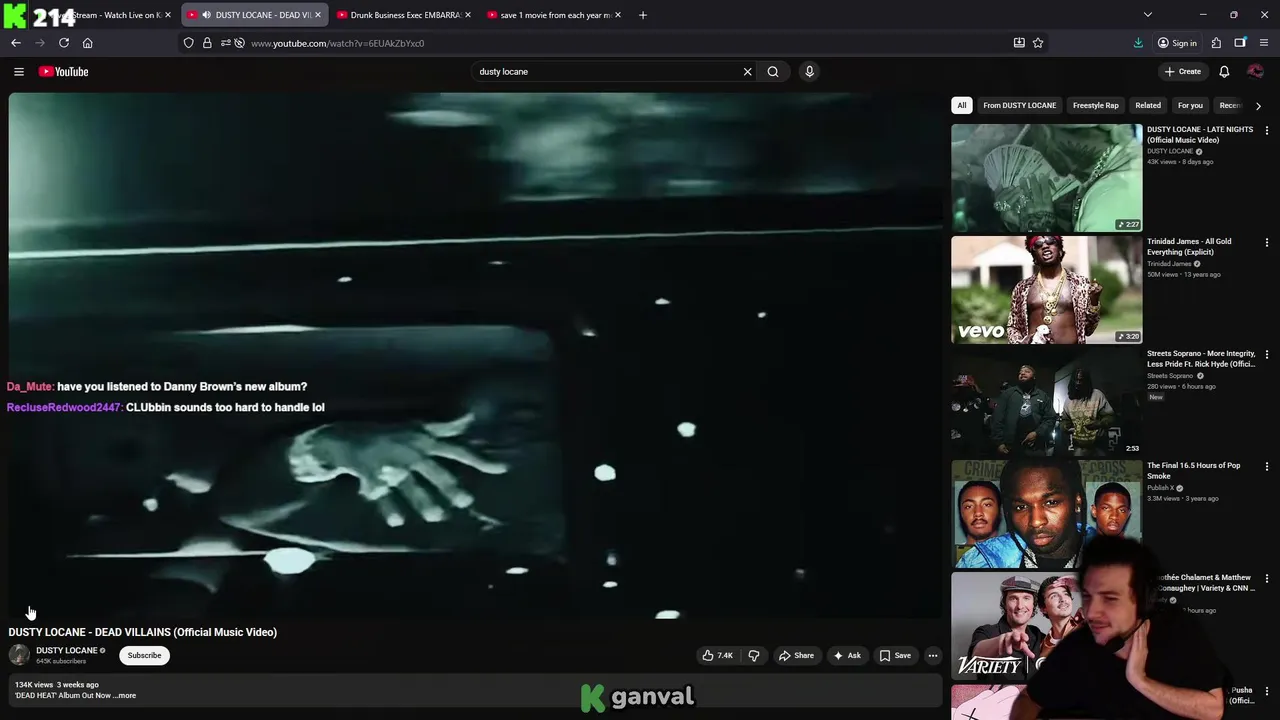Image resolution: width=1280 pixels, height=720 pixels.
Task: Show next filter chips with arrow
Action: [x=1258, y=105]
